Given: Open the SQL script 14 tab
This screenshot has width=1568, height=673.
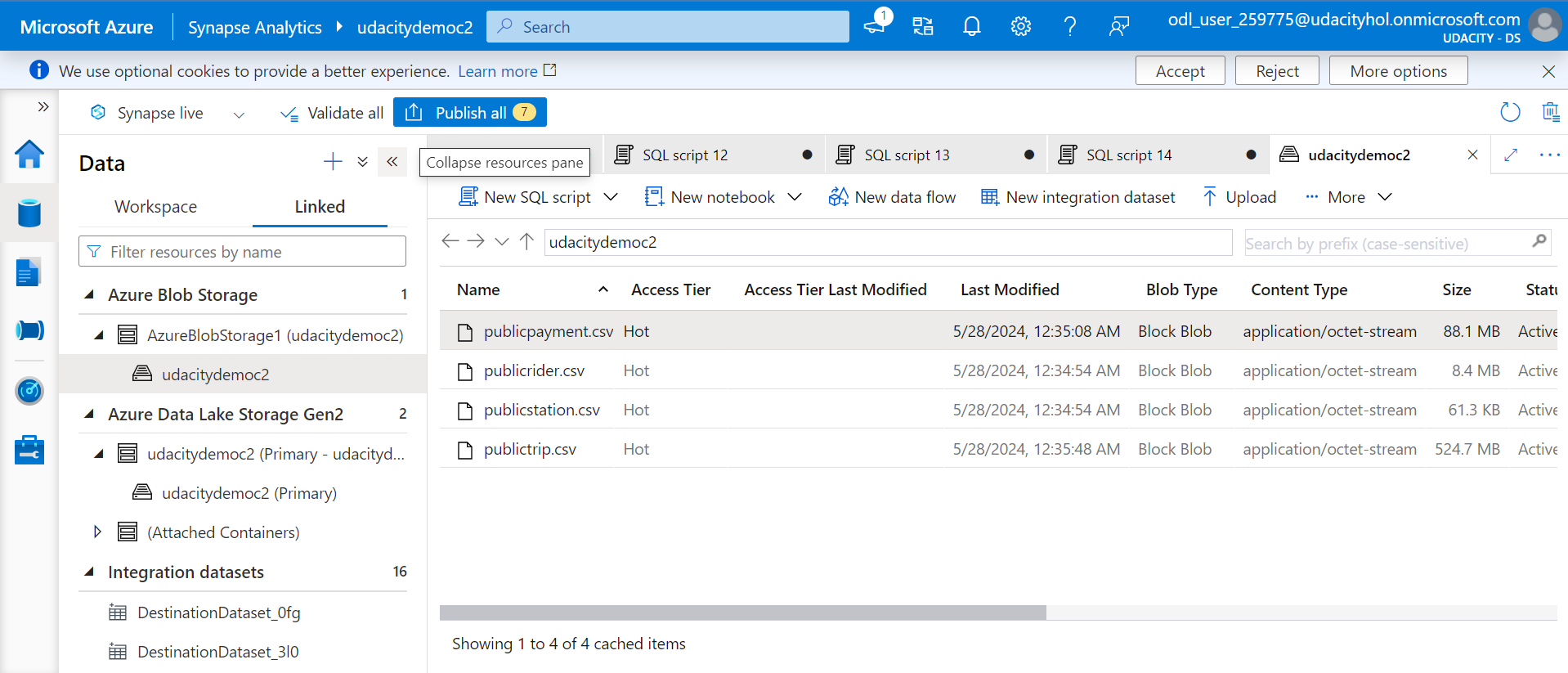Looking at the screenshot, I should [x=1158, y=155].
